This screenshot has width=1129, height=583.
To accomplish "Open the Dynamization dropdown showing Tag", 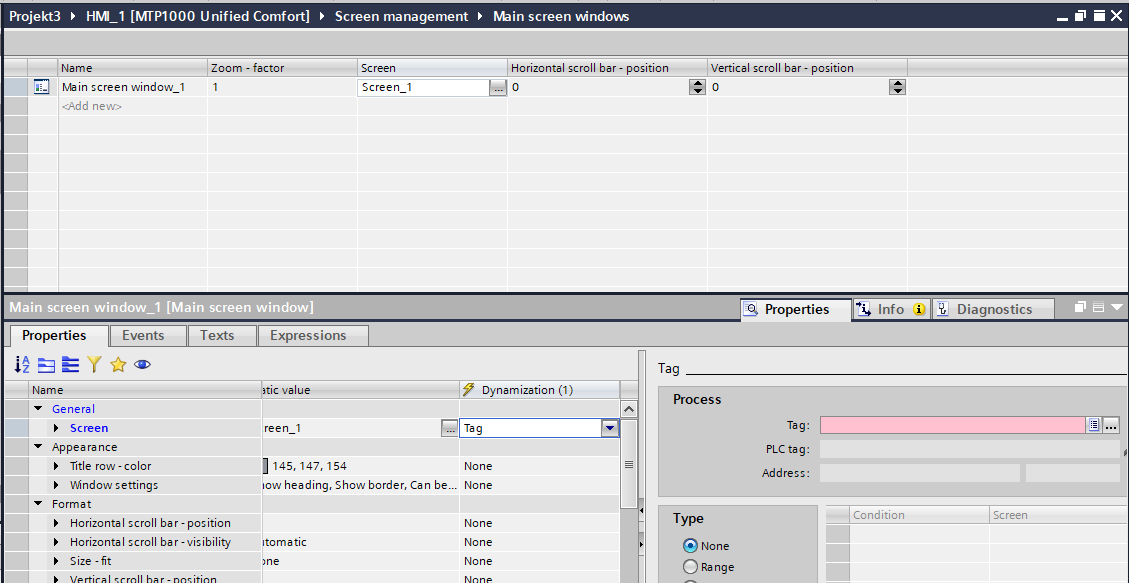I will point(609,428).
